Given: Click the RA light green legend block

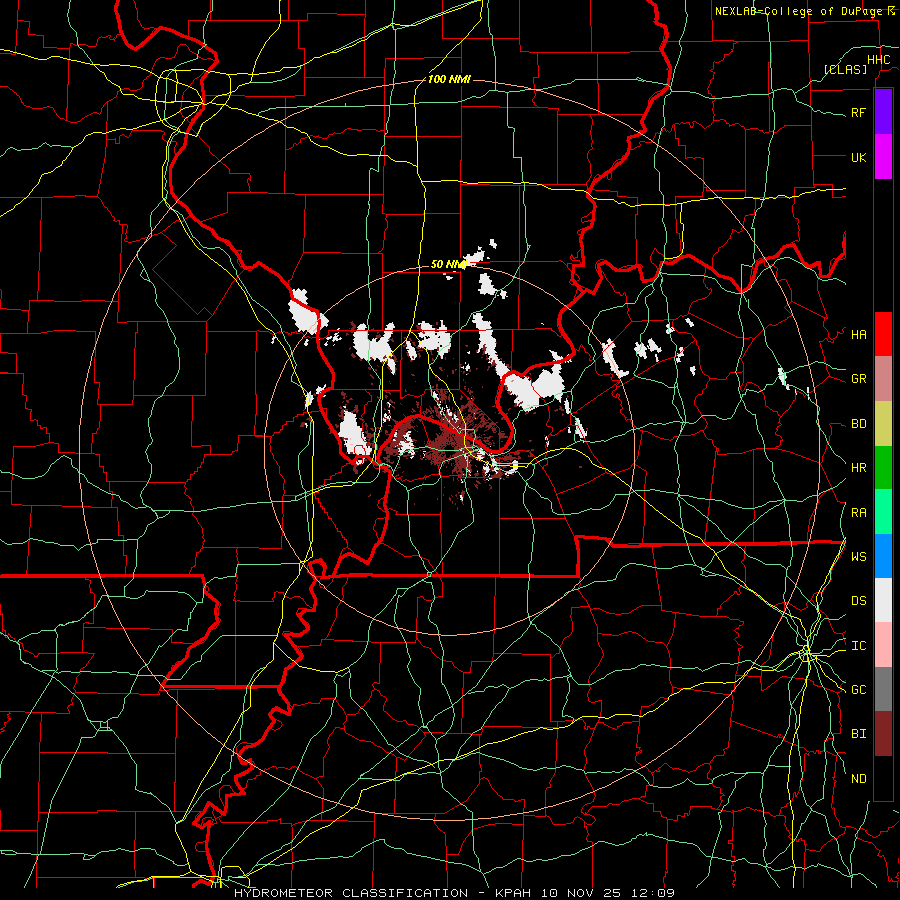Looking at the screenshot, I should point(883,512).
